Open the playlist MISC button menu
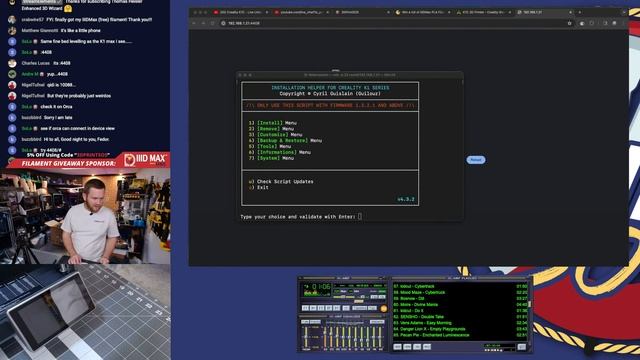Screen dimensions: 640x360 coord(427,347)
